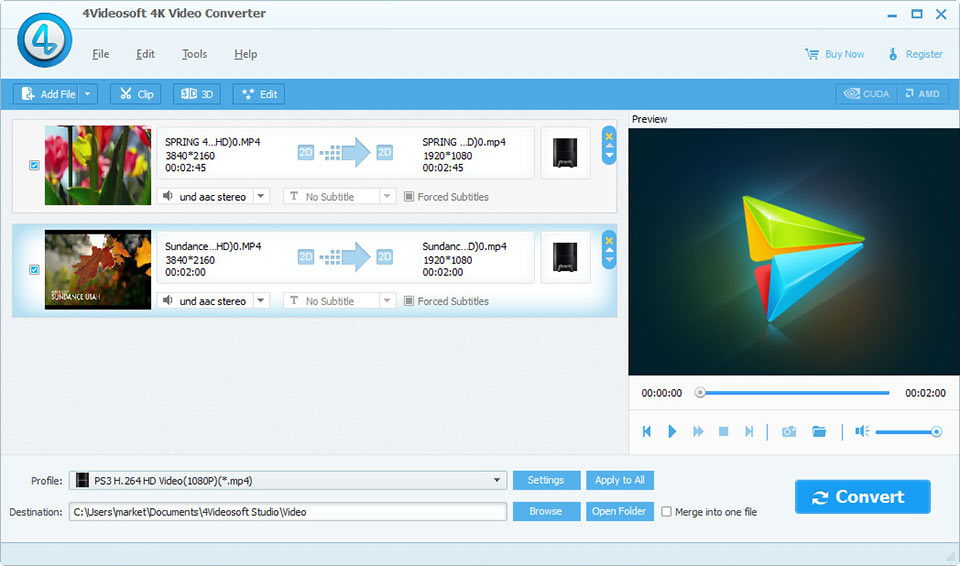Toggle Forced Subtitles for SPRING video
This screenshot has height=566, width=960.
pos(408,197)
